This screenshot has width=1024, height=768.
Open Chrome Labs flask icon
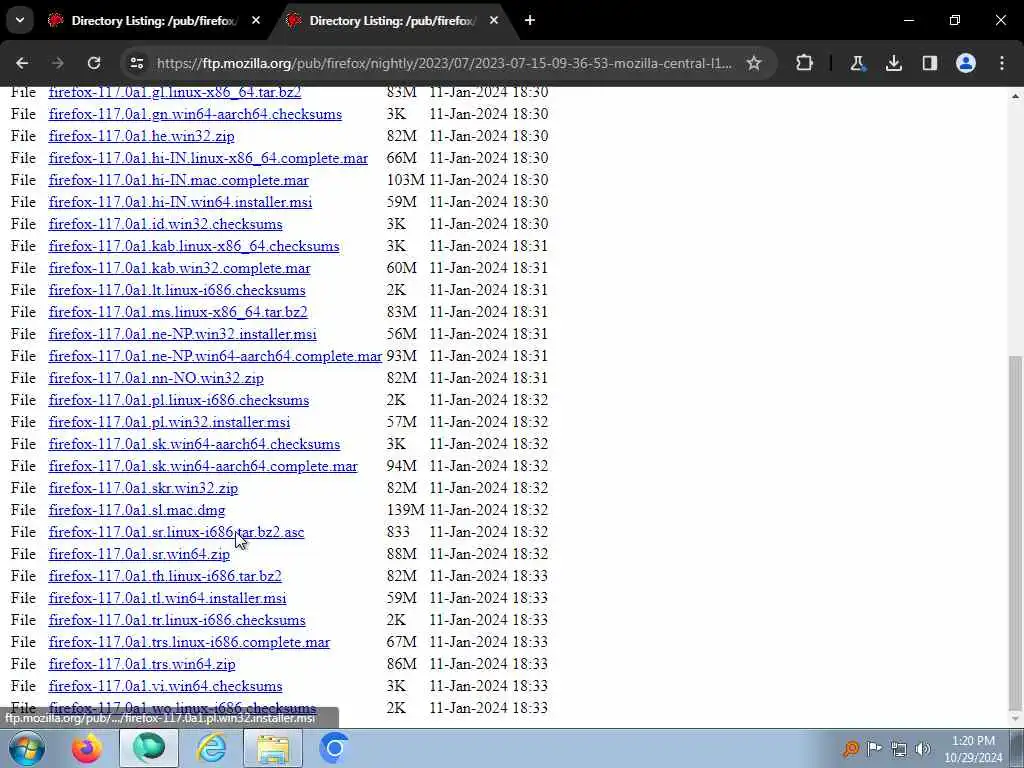(x=857, y=63)
